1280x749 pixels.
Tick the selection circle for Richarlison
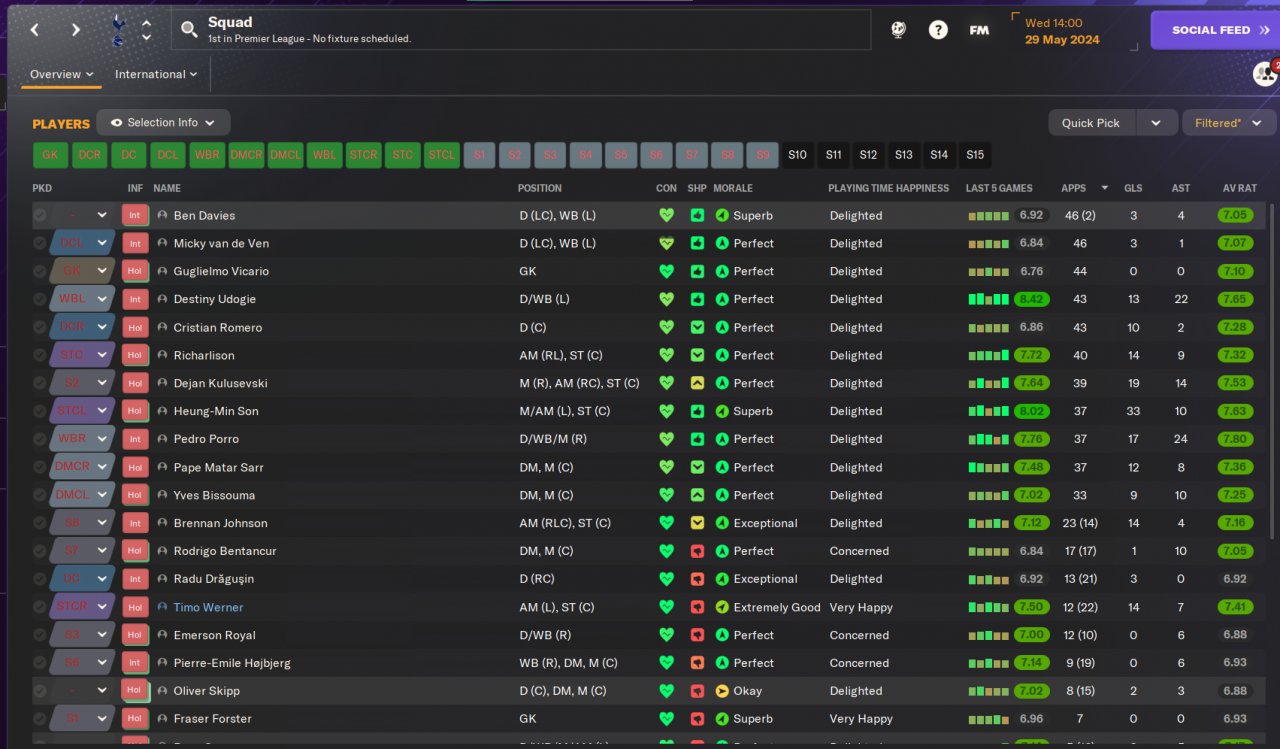click(x=40, y=355)
